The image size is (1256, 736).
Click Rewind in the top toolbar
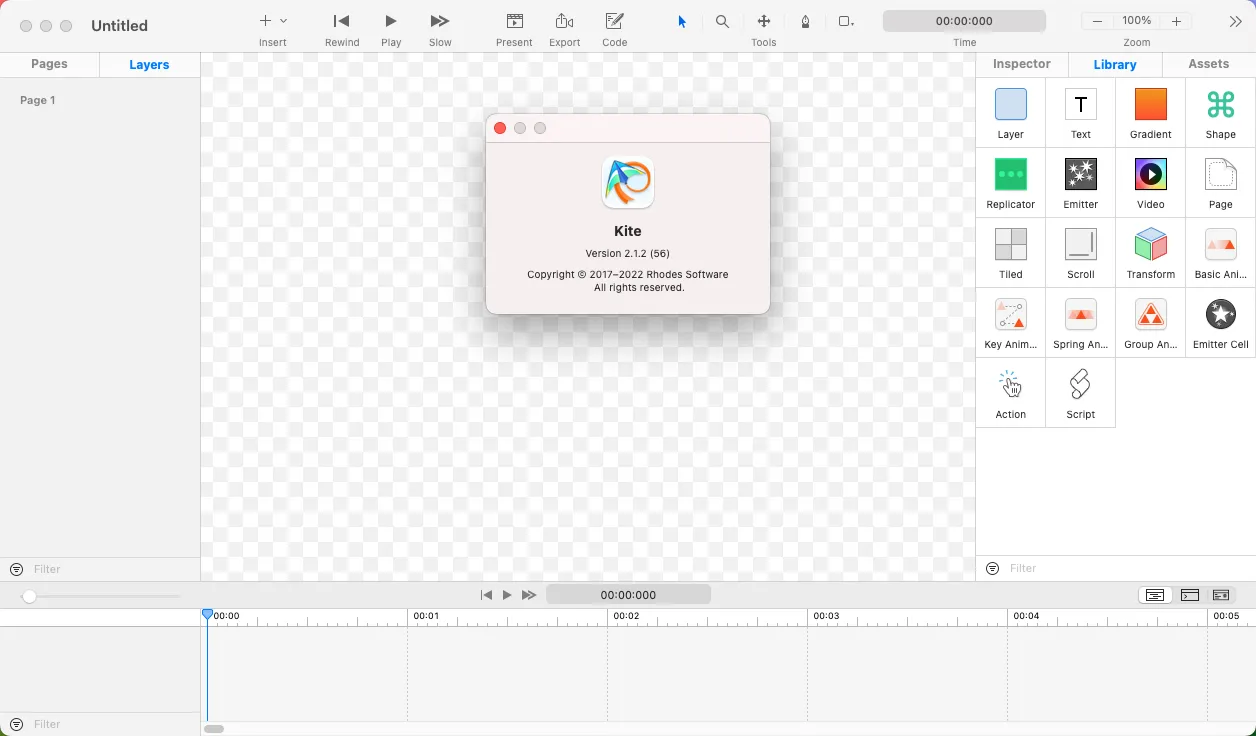[342, 21]
